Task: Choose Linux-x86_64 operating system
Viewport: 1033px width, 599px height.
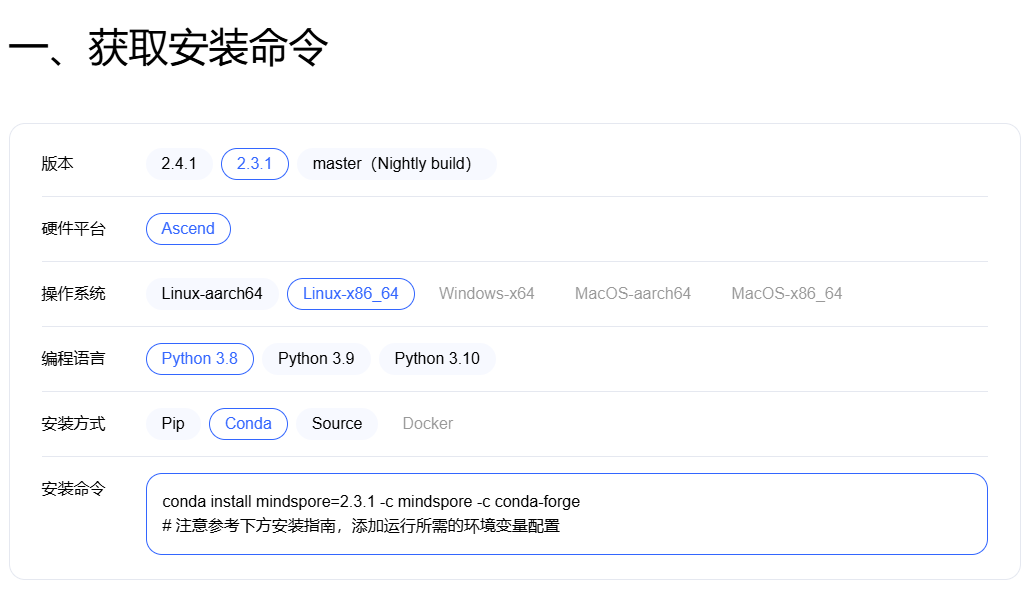Action: (350, 294)
